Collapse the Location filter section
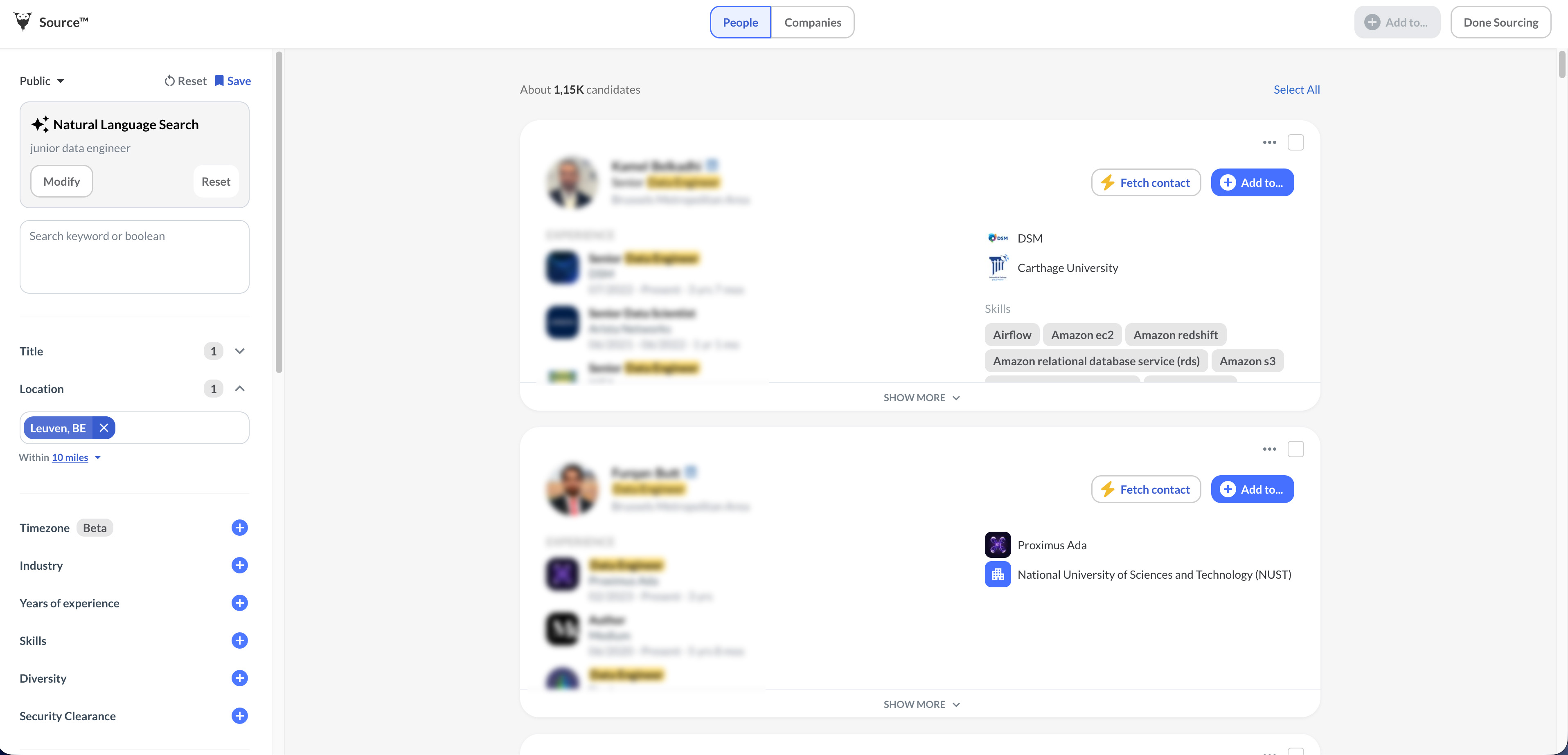This screenshot has width=1568, height=755. click(239, 389)
